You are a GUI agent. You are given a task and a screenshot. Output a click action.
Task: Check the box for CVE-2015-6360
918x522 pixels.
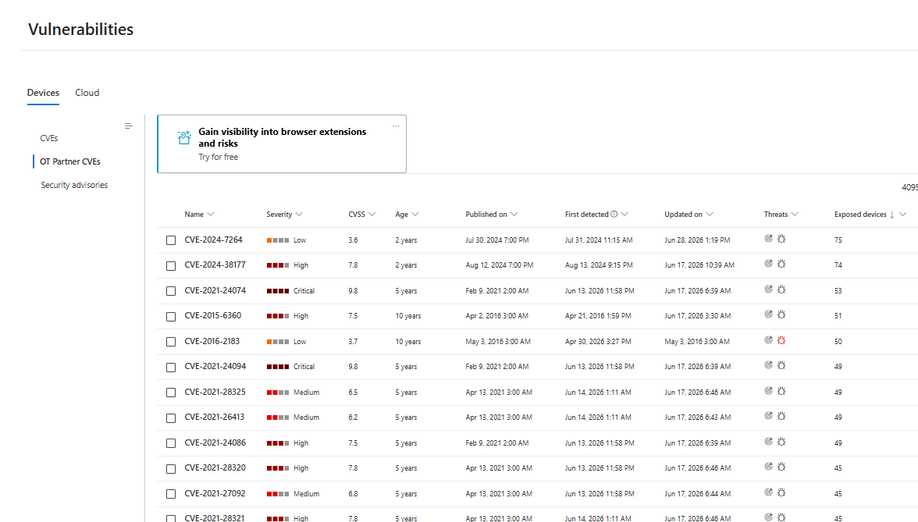171,317
